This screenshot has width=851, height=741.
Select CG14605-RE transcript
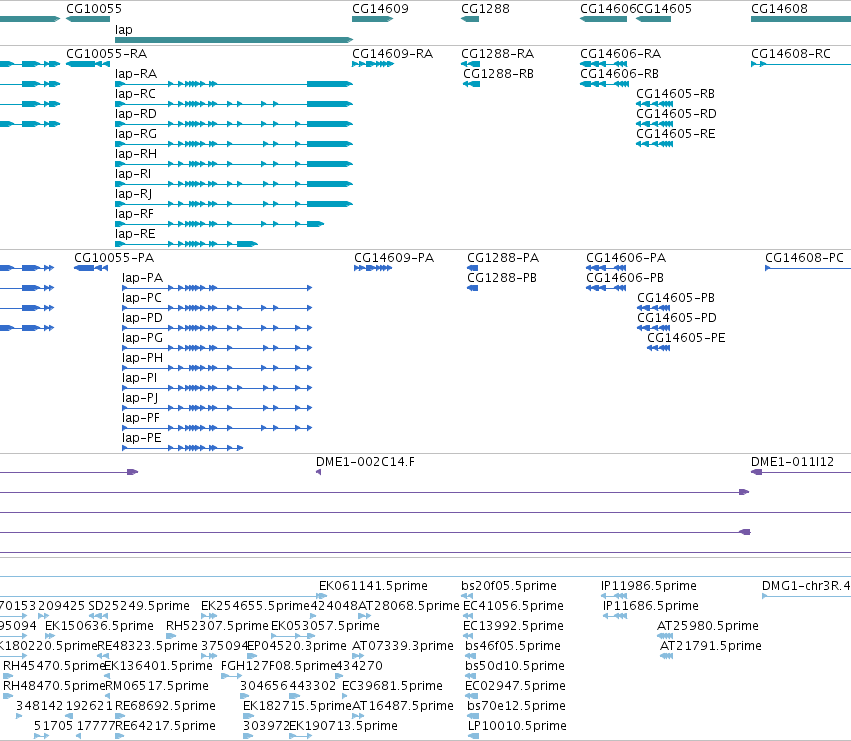pos(655,144)
